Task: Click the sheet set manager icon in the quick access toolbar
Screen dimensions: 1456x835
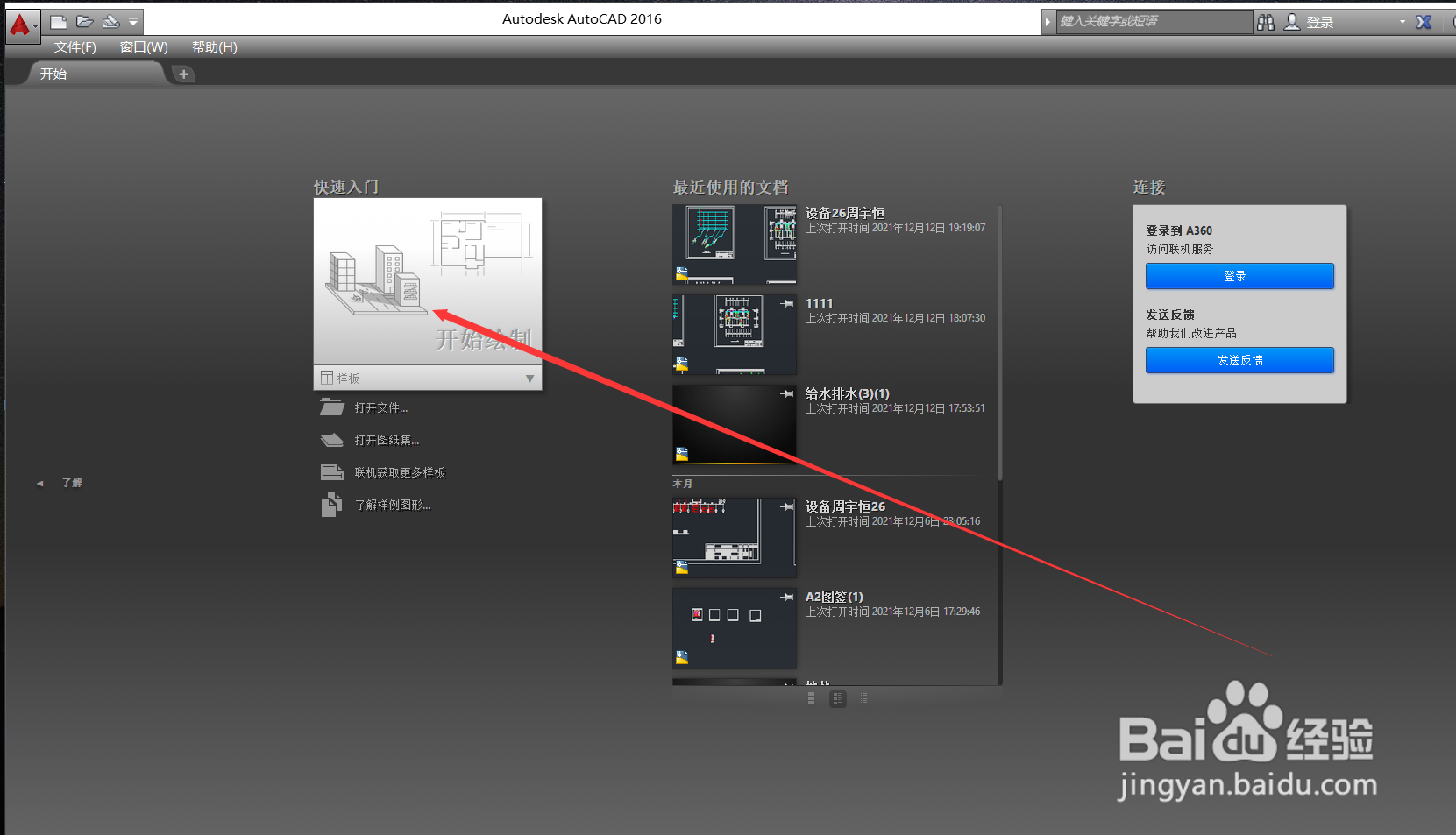Action: pos(110,21)
